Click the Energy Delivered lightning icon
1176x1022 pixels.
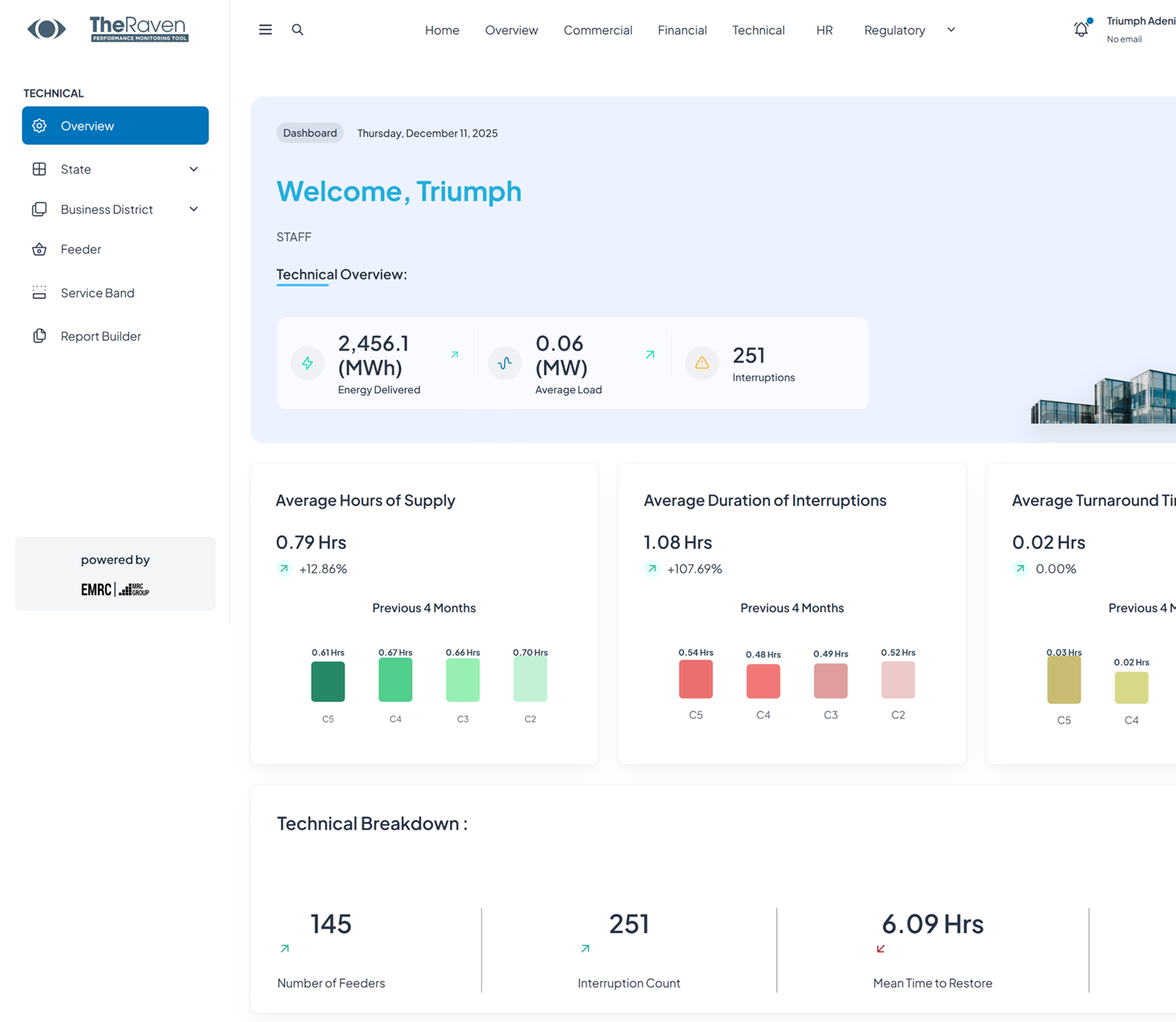tap(308, 363)
